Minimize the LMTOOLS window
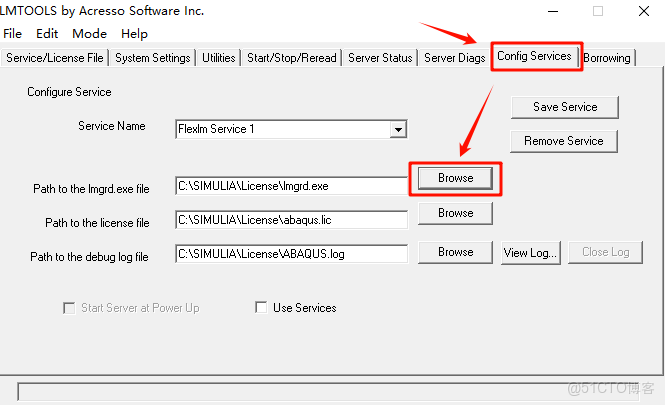Viewport: 665px width, 405px height. click(x=553, y=11)
